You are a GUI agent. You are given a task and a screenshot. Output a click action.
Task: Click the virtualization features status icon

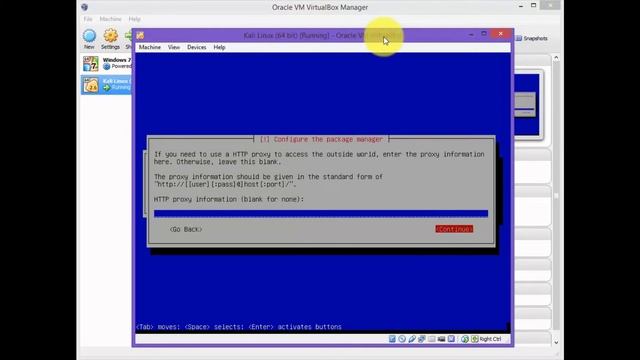pos(451,339)
